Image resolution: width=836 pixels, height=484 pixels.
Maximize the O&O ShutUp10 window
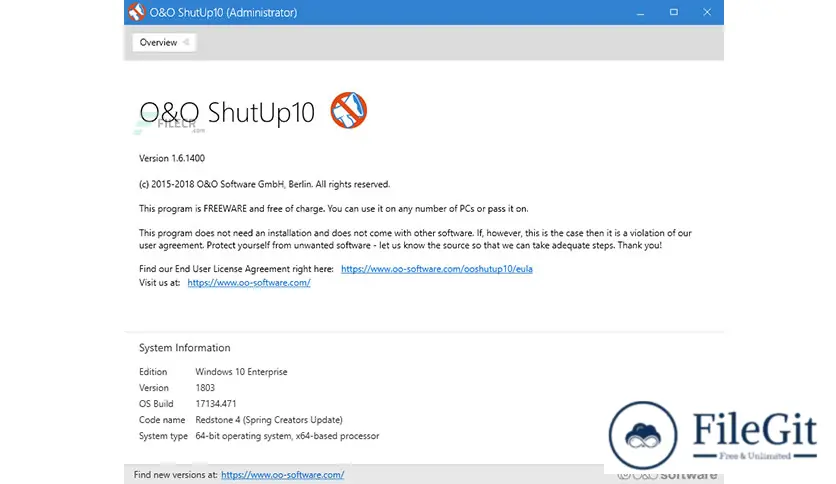tap(674, 12)
